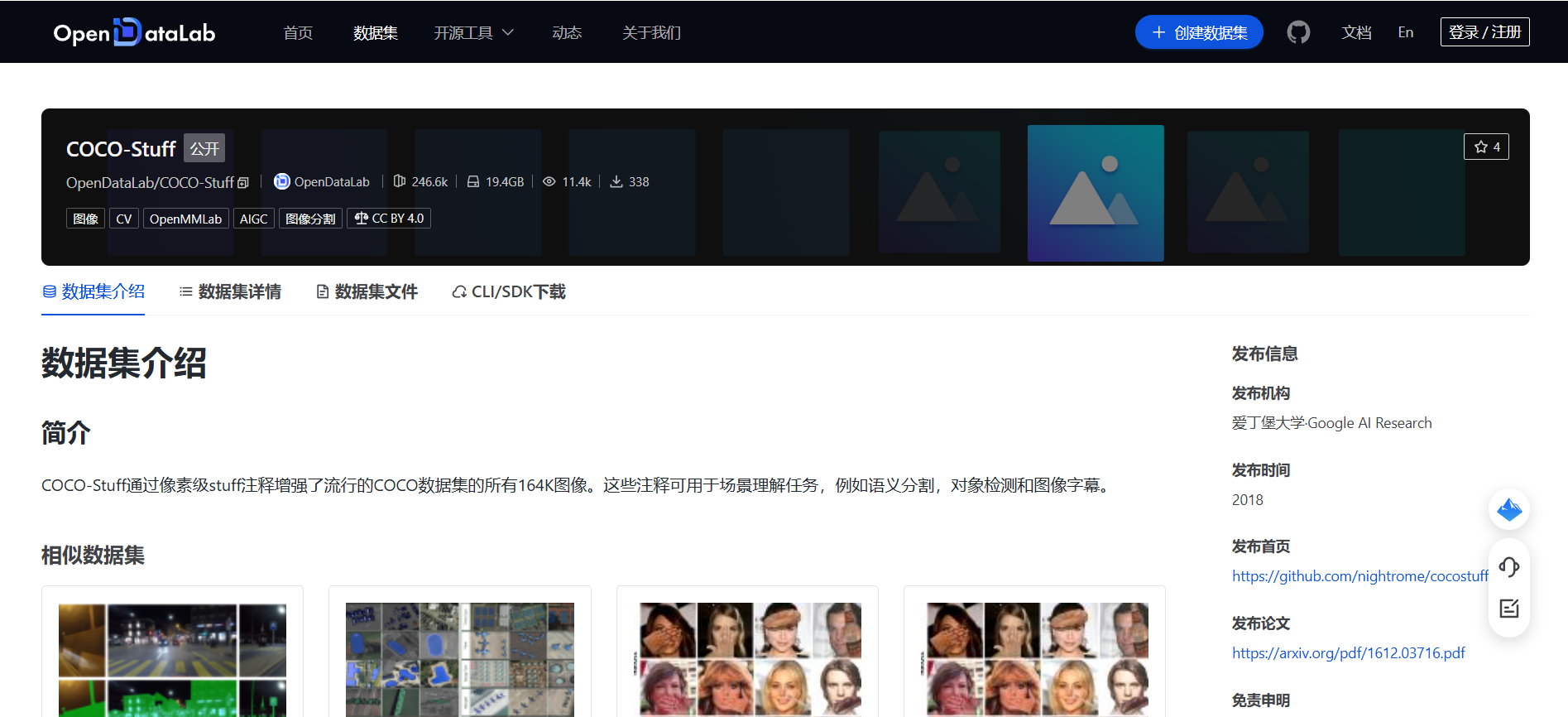The image size is (1568, 717).
Task: Click the 2018 publish year text
Action: [1248, 500]
